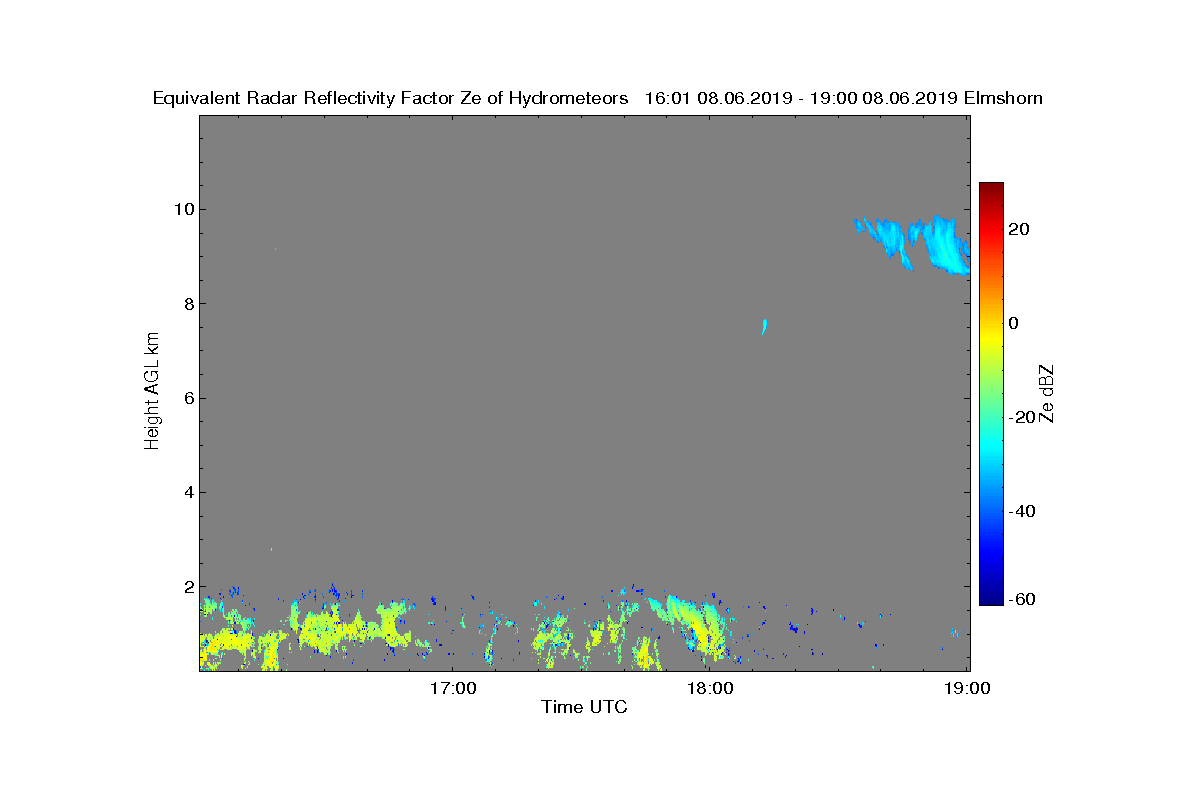Click the 17:00 time tick label
Image resolution: width=1200 pixels, height=800 pixels.
tap(452, 688)
